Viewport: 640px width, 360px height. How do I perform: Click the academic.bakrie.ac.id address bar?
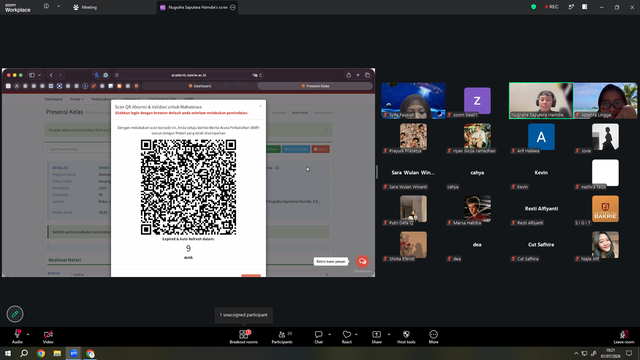point(189,75)
